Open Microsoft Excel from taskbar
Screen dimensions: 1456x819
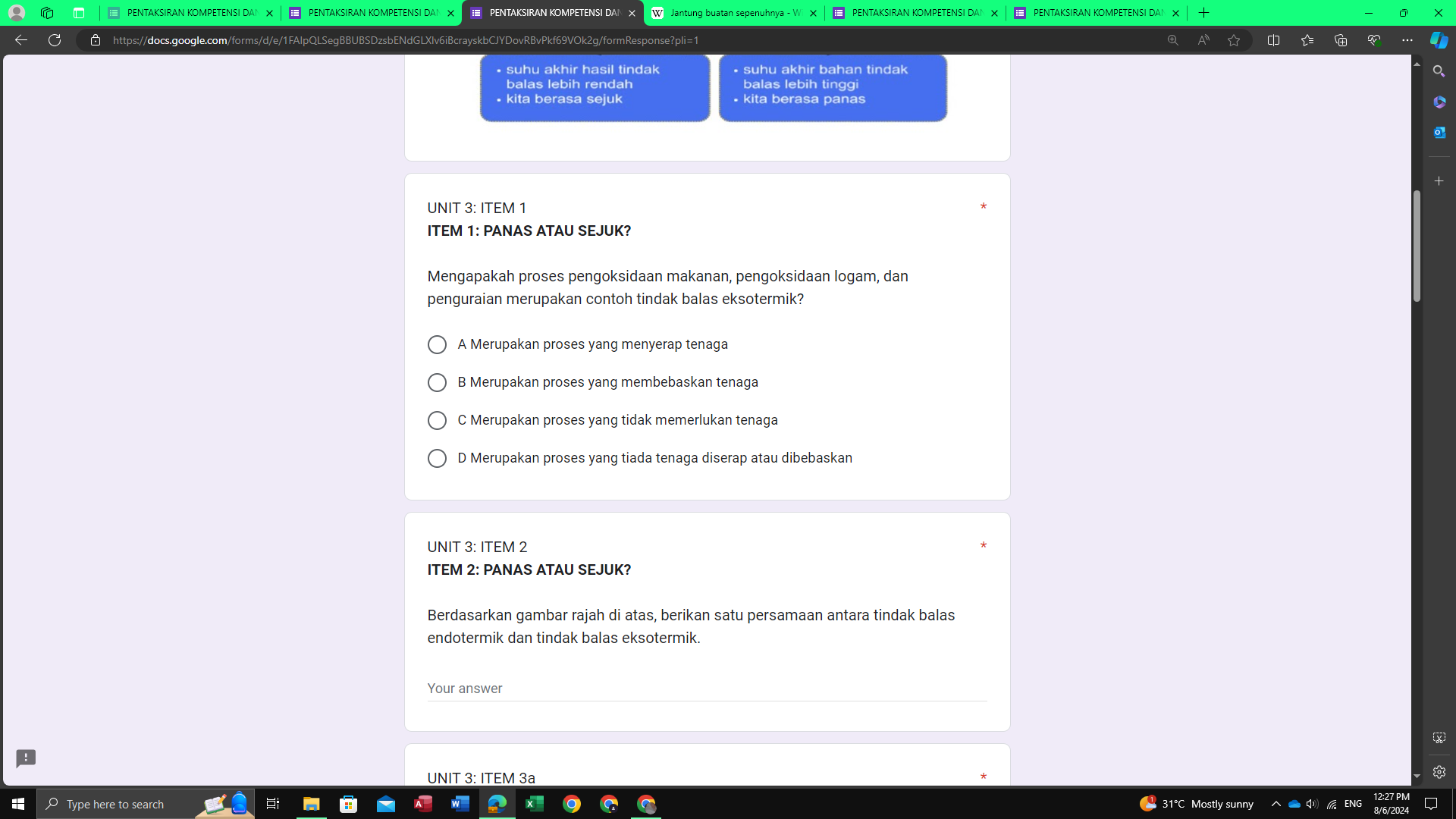tap(535, 804)
